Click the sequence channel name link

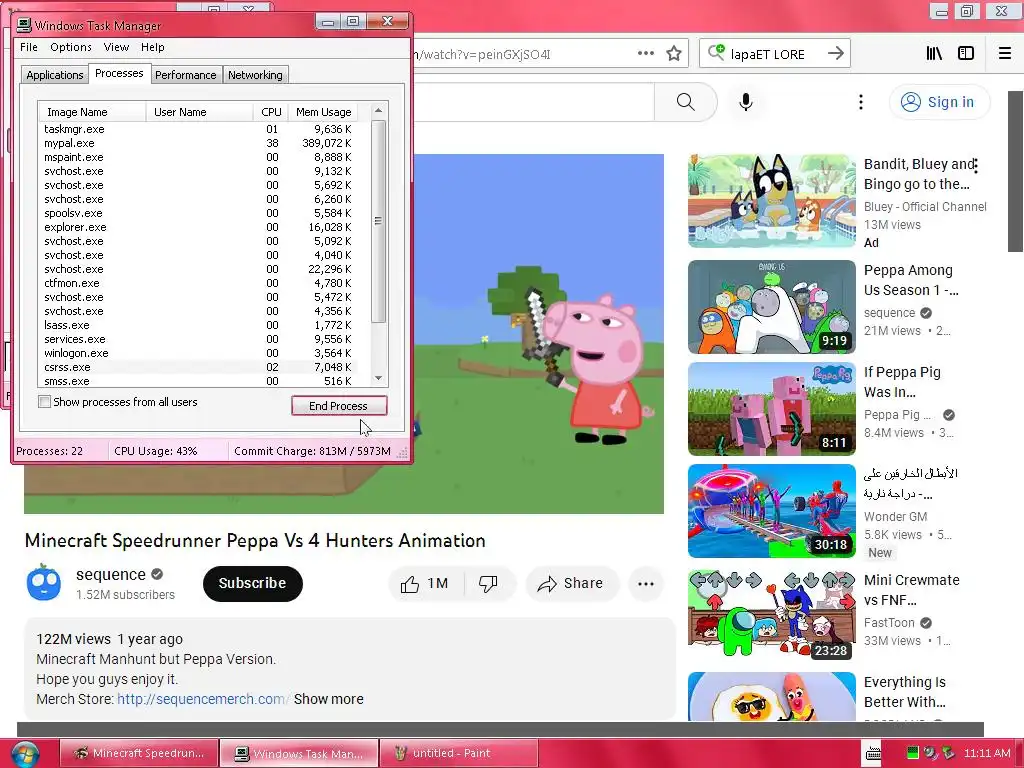(110, 574)
